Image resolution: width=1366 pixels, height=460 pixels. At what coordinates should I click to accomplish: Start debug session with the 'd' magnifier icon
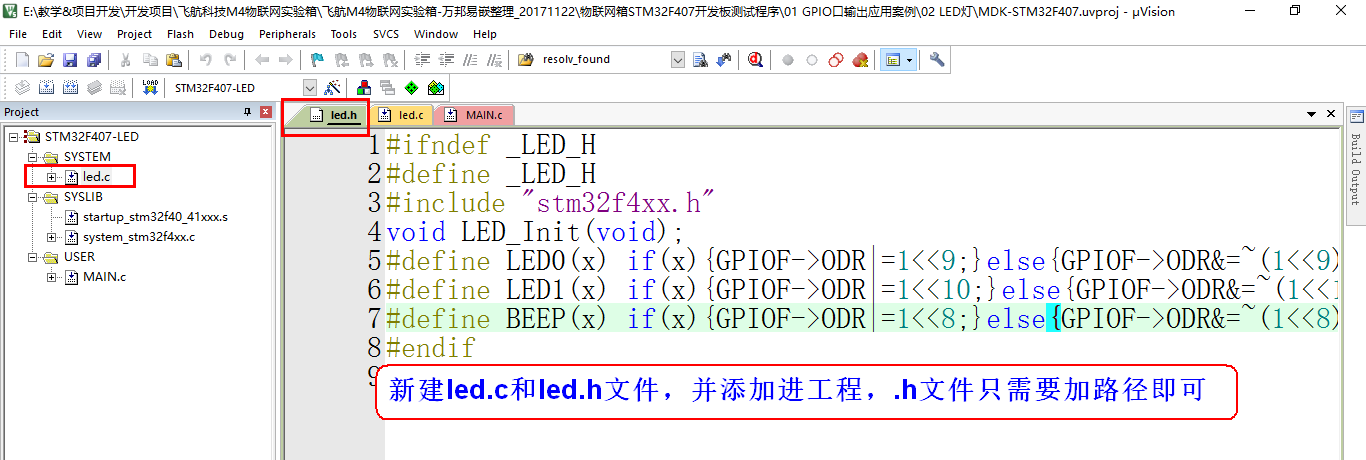click(x=755, y=60)
